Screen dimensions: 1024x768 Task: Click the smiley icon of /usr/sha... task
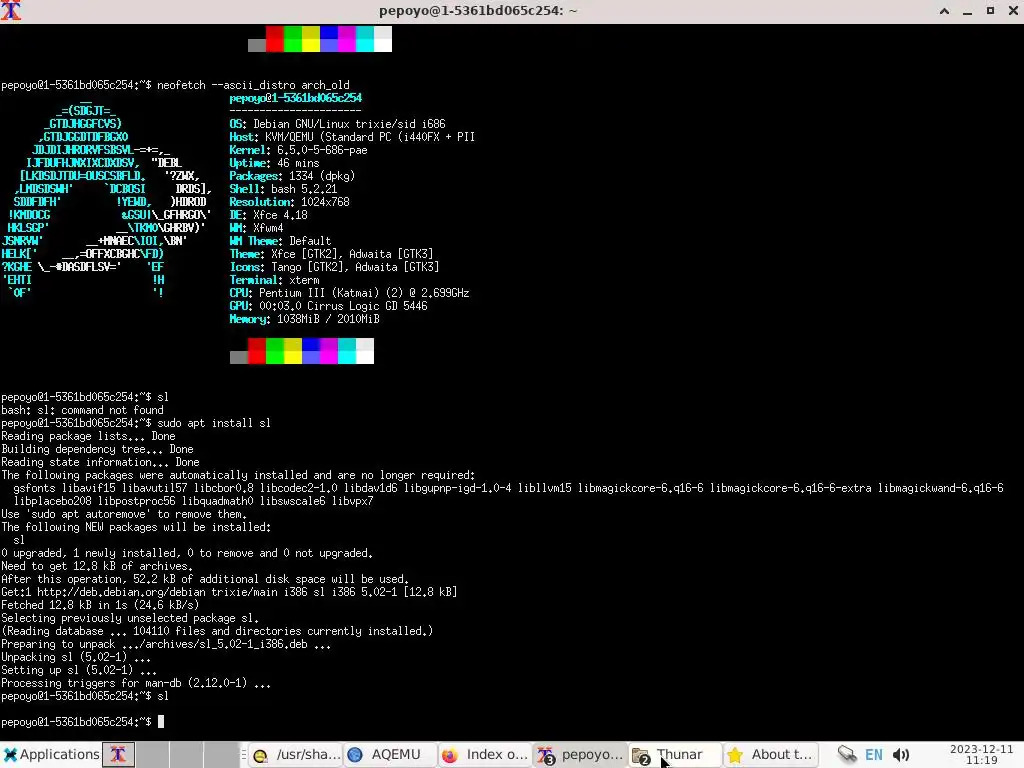pyautogui.click(x=261, y=756)
